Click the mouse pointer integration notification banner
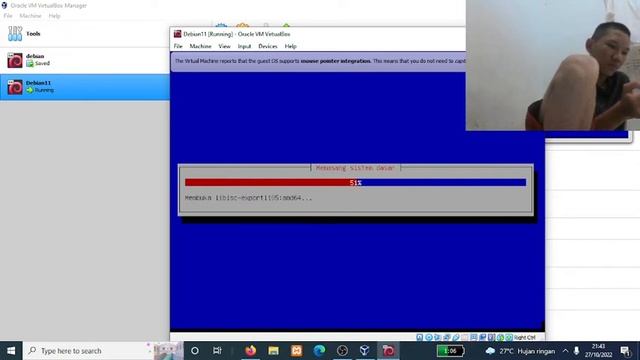 point(318,61)
